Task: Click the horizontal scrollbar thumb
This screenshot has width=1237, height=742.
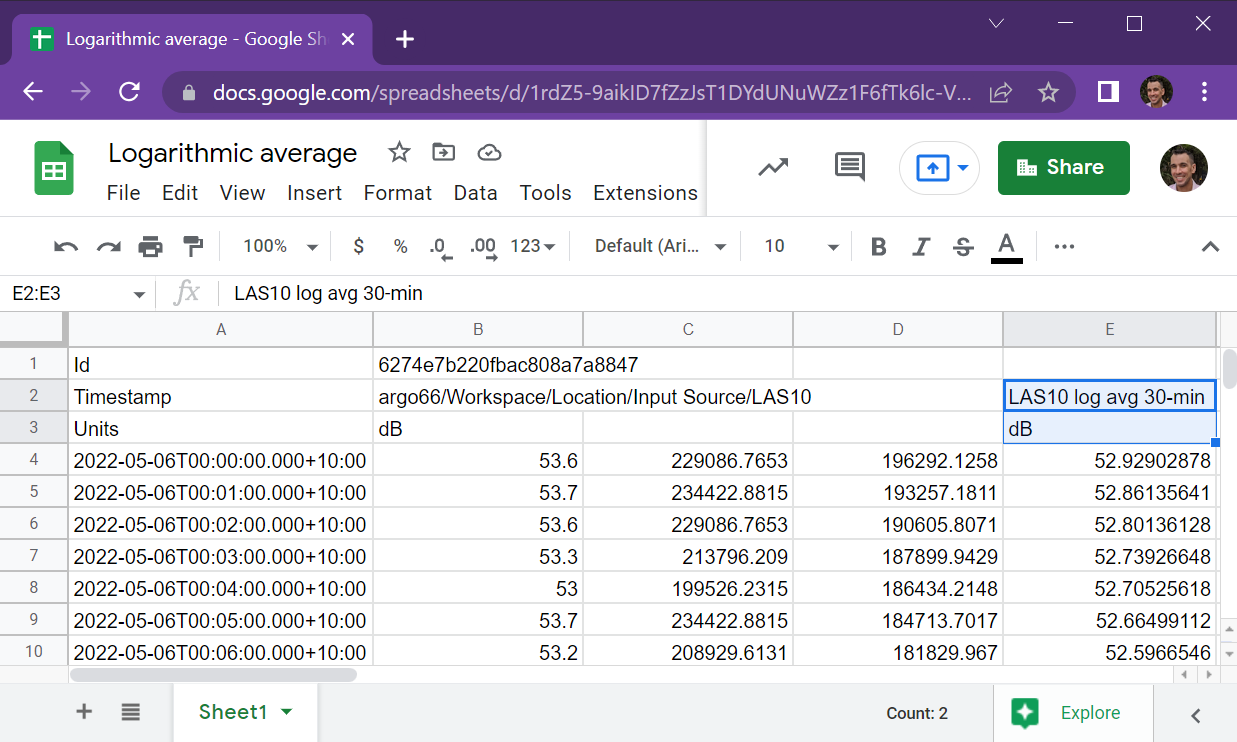Action: point(213,675)
